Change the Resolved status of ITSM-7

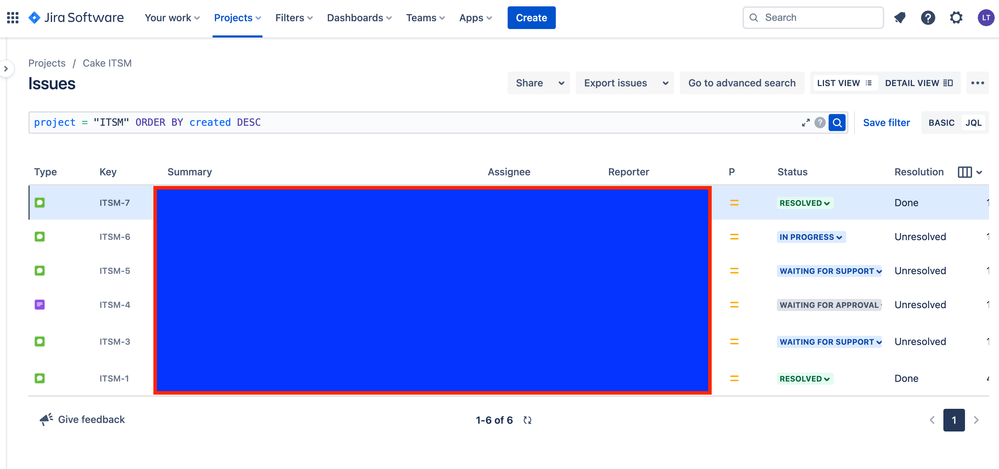(x=805, y=203)
